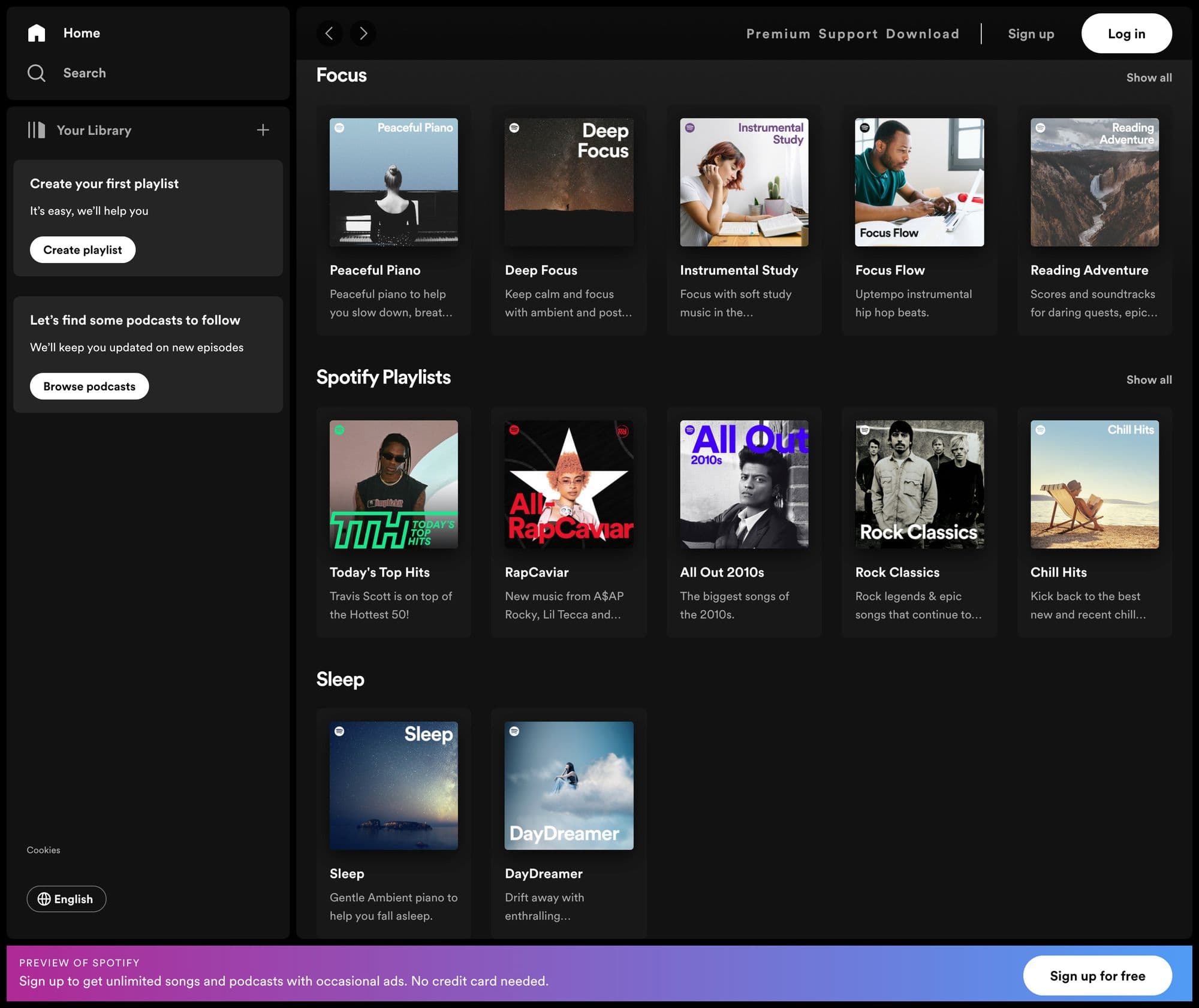Open Instrumental Study cover image
This screenshot has width=1199, height=1008.
pos(744,182)
